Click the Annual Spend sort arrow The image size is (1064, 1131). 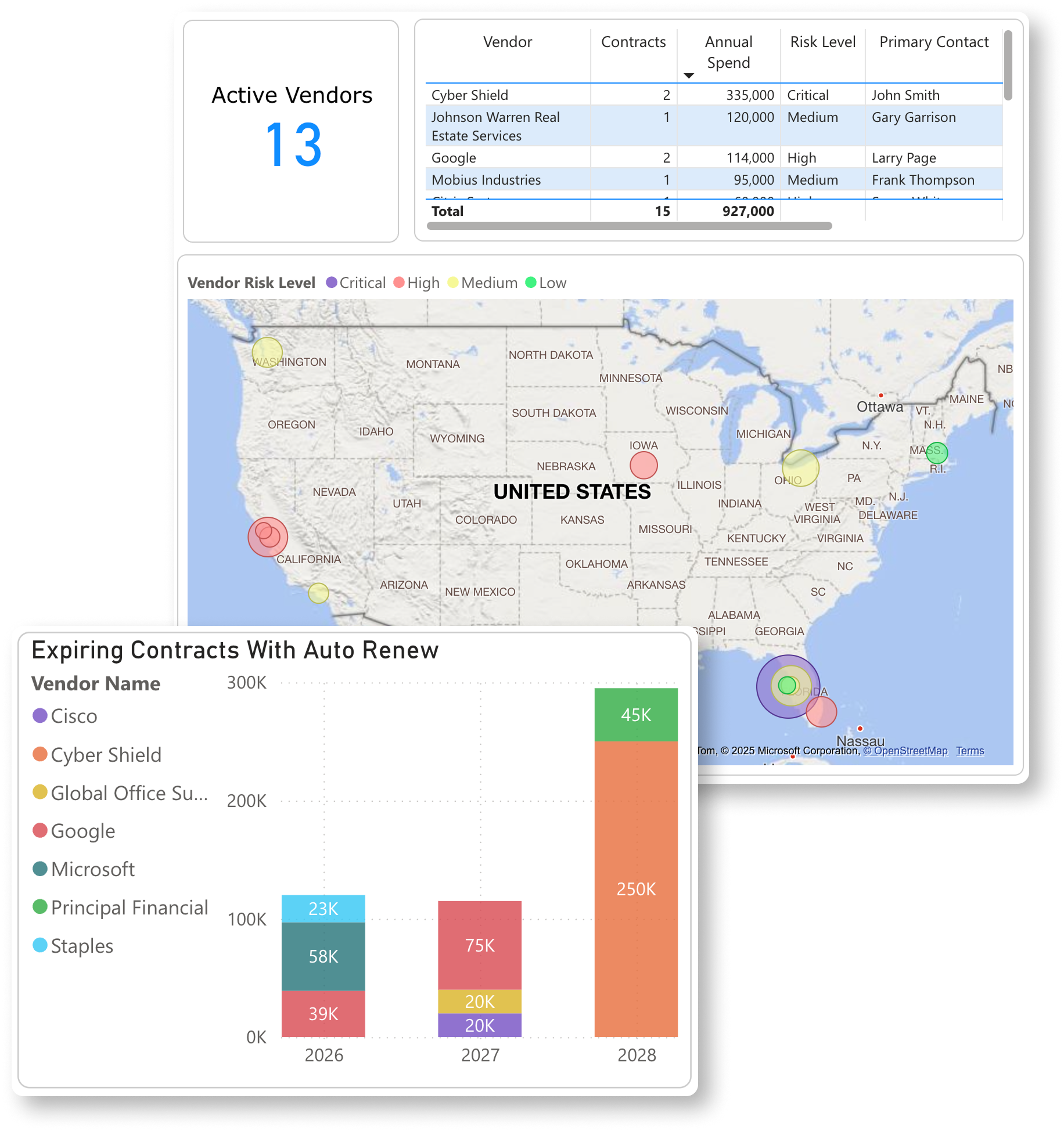click(x=689, y=75)
